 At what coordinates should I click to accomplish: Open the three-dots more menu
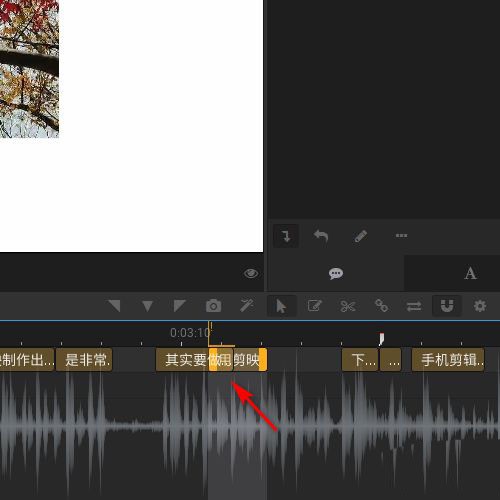pos(401,236)
